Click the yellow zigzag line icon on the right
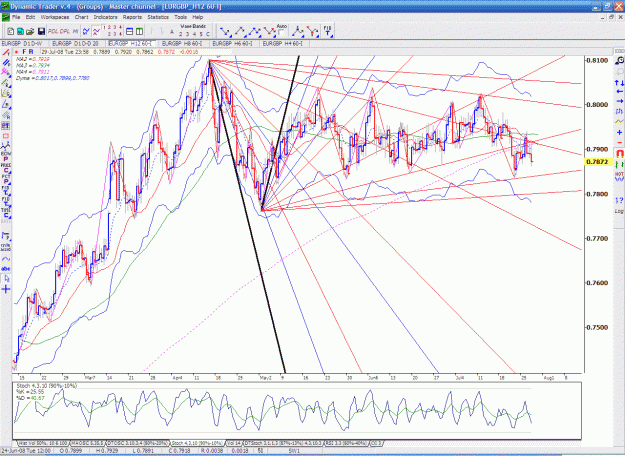 pyautogui.click(x=619, y=121)
